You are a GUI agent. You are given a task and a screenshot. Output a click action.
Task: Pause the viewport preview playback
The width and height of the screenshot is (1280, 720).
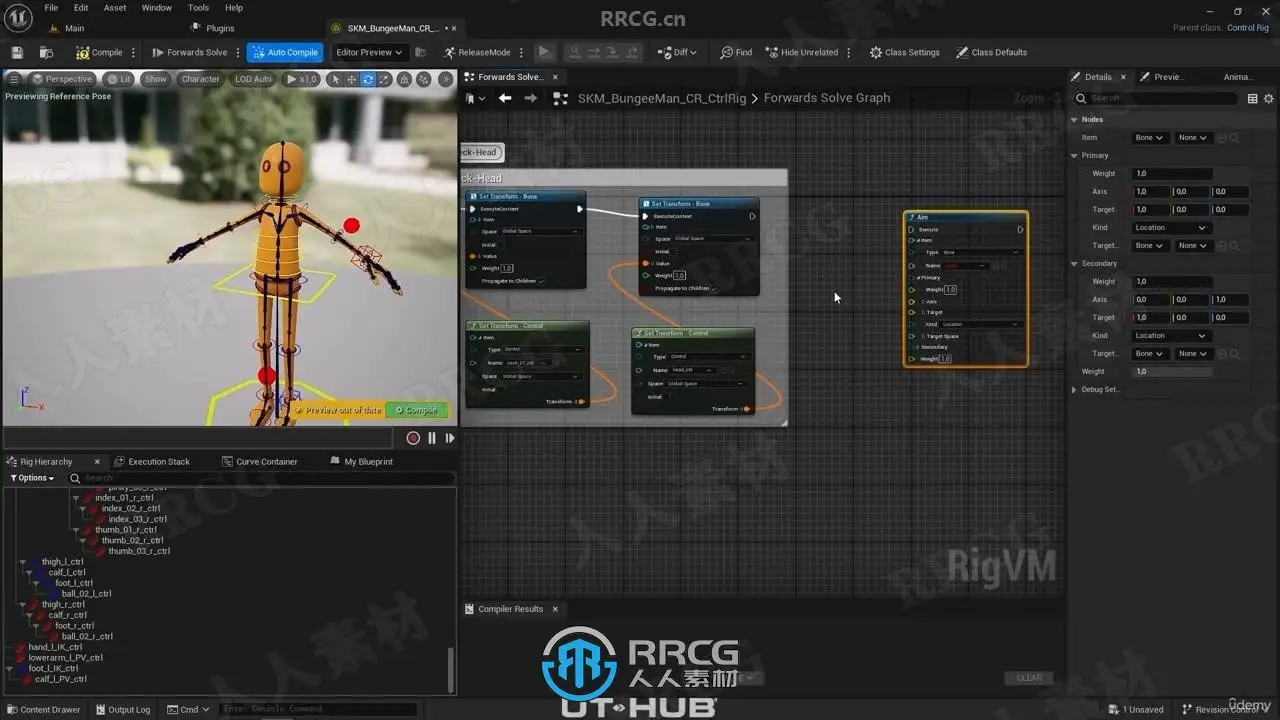432,438
